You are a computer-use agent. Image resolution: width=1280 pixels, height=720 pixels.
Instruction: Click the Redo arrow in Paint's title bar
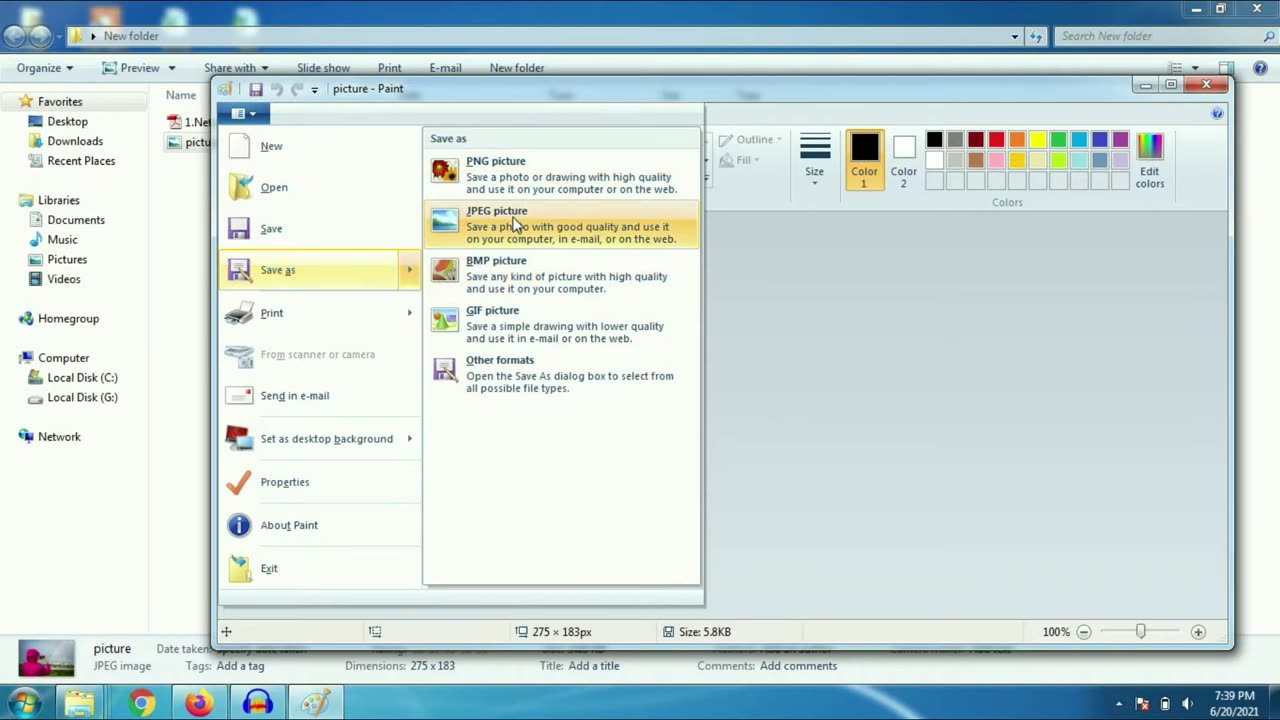click(297, 89)
